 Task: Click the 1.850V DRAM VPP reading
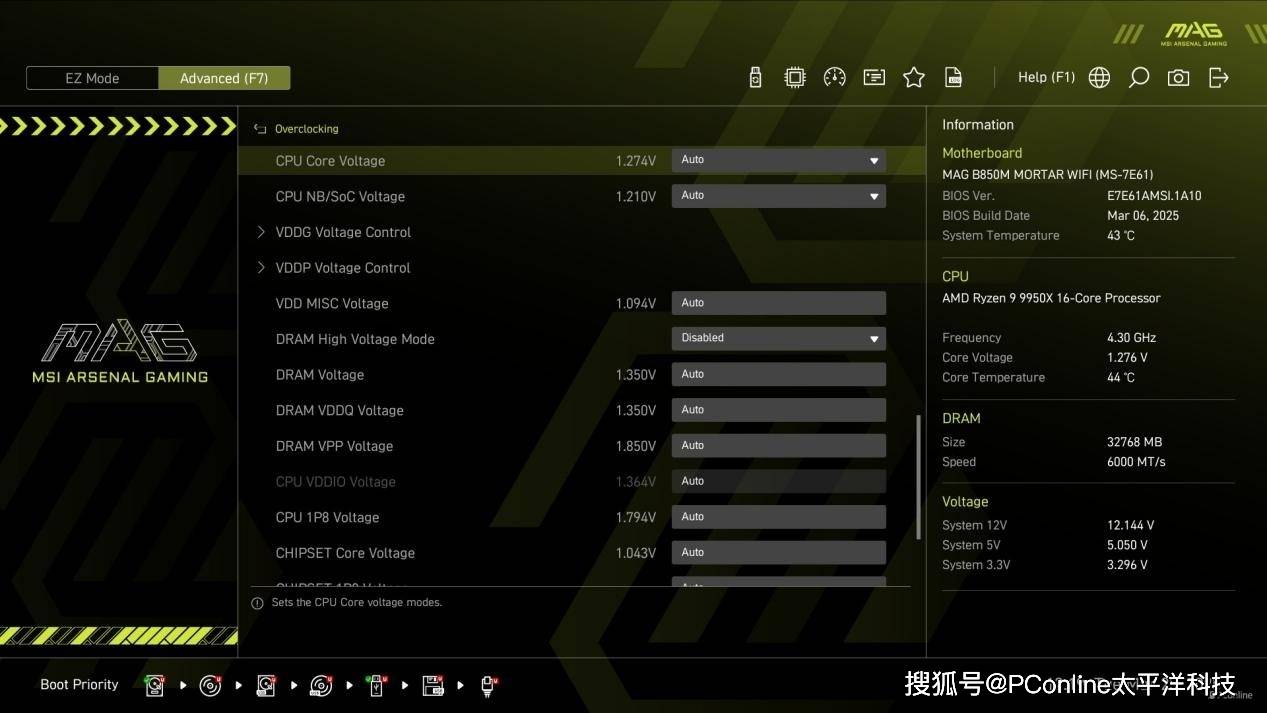pos(636,447)
